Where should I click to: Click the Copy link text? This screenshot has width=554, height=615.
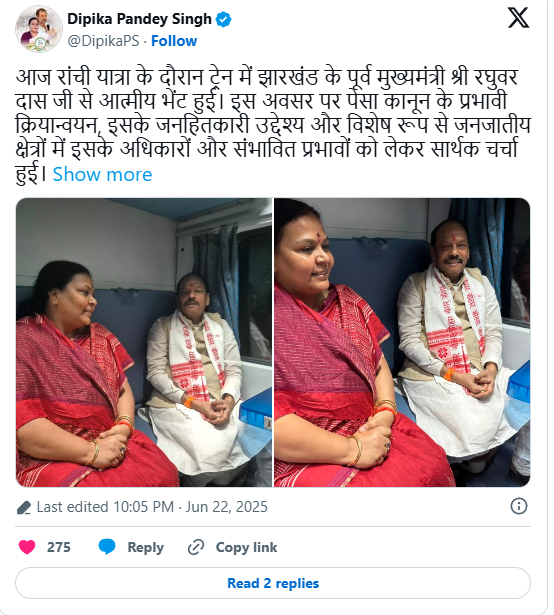point(246,548)
